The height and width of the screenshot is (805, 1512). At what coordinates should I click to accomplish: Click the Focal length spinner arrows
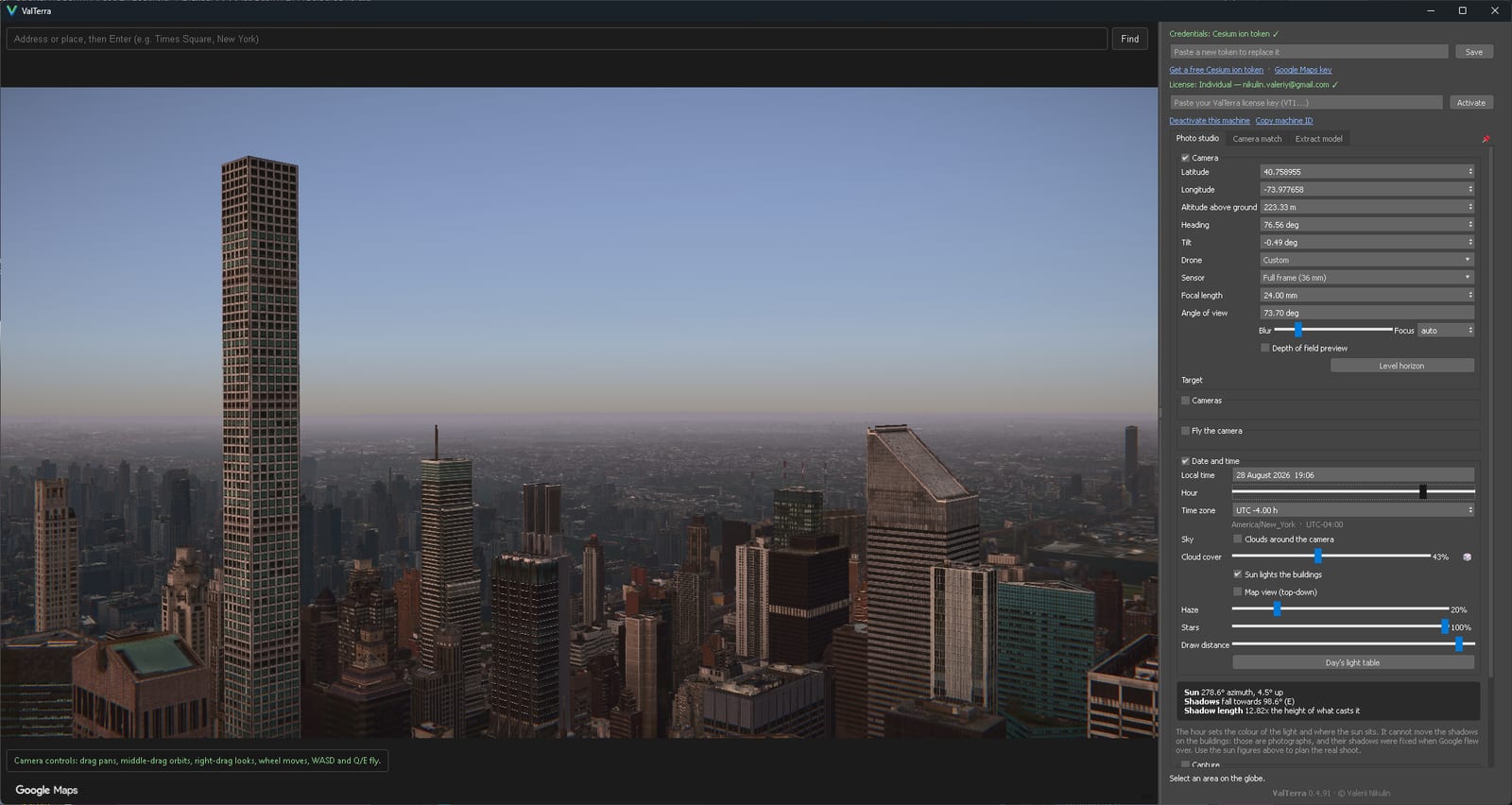1470,295
